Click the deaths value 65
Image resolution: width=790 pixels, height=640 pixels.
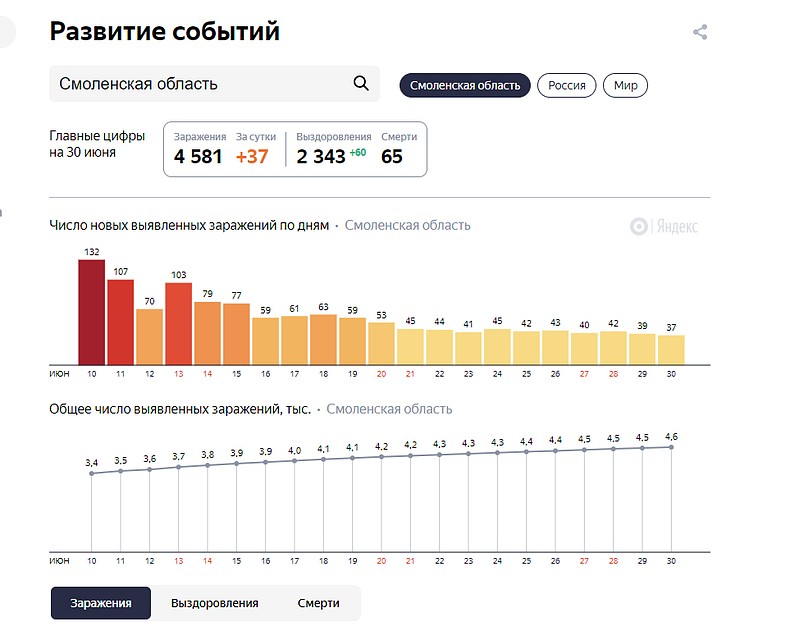(x=391, y=157)
